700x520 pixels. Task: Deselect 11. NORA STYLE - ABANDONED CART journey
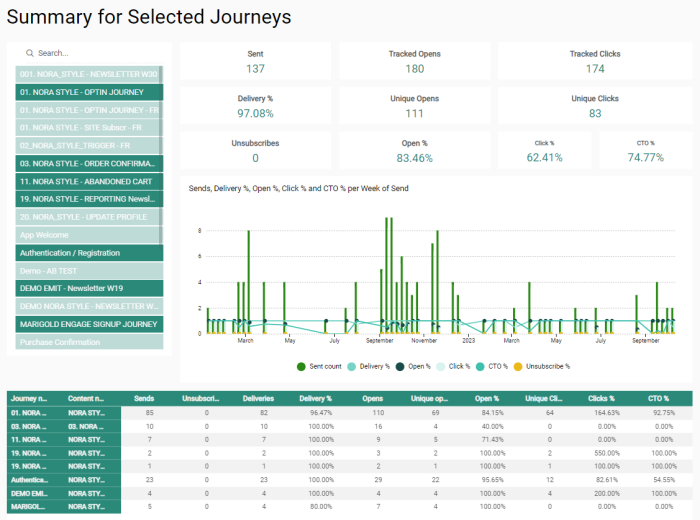88,181
